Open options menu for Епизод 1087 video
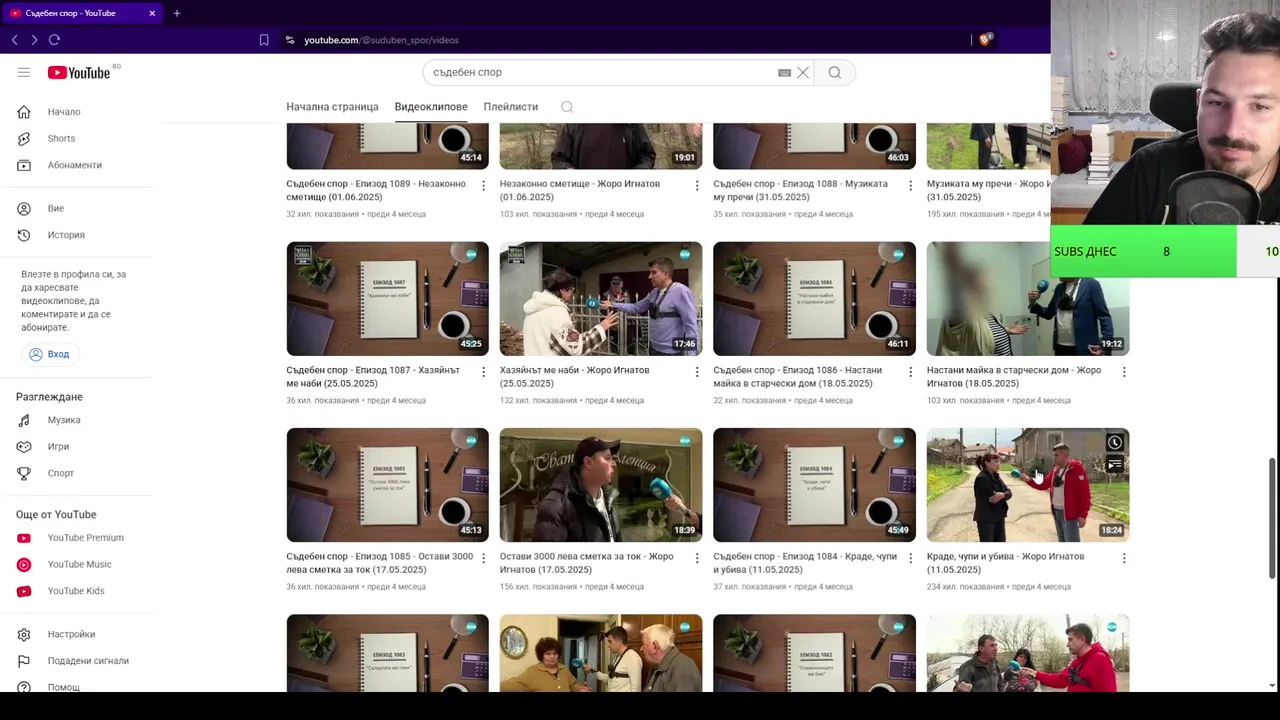 (483, 371)
